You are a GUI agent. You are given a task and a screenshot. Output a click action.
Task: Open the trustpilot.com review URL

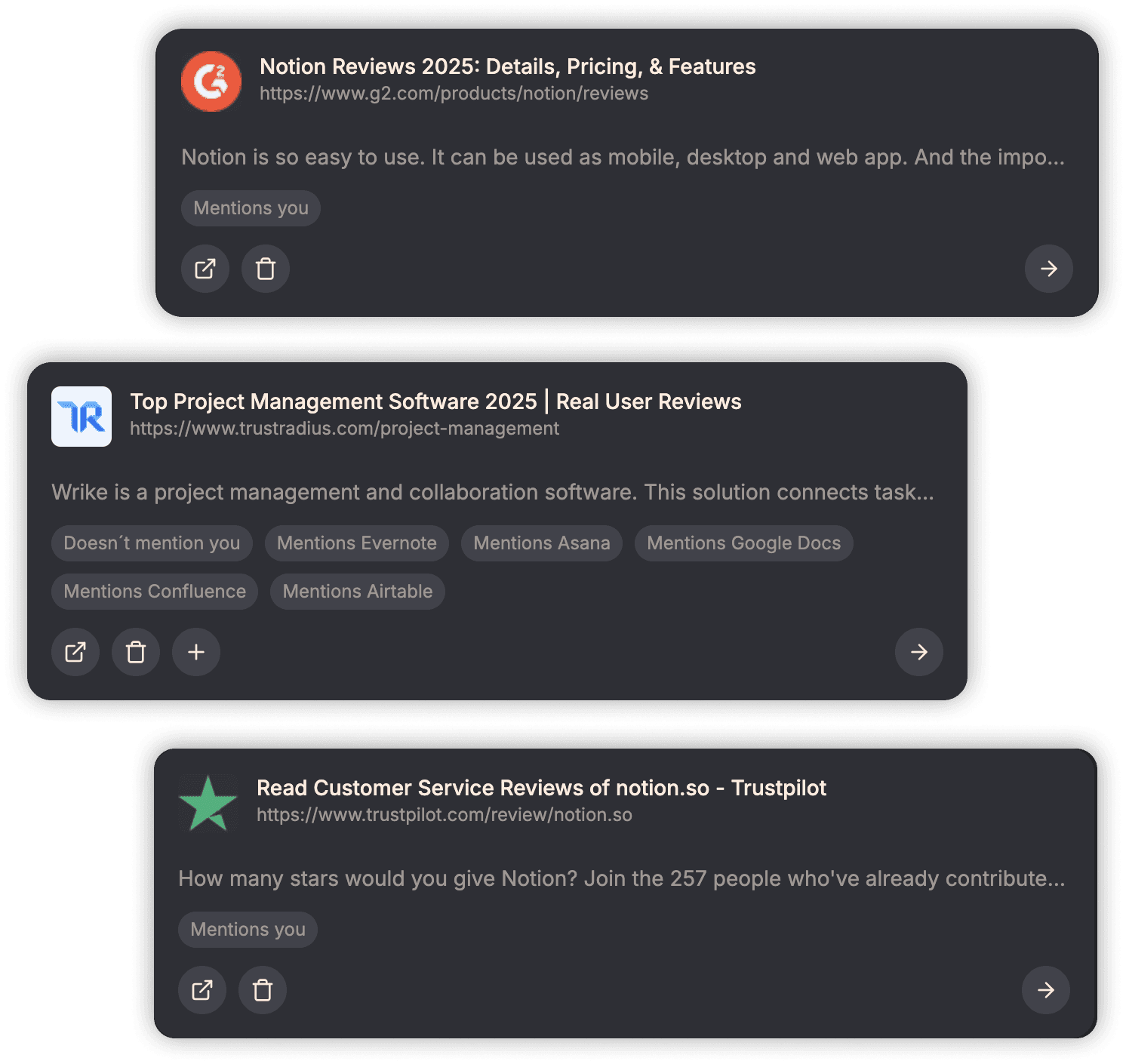pyautogui.click(x=444, y=815)
